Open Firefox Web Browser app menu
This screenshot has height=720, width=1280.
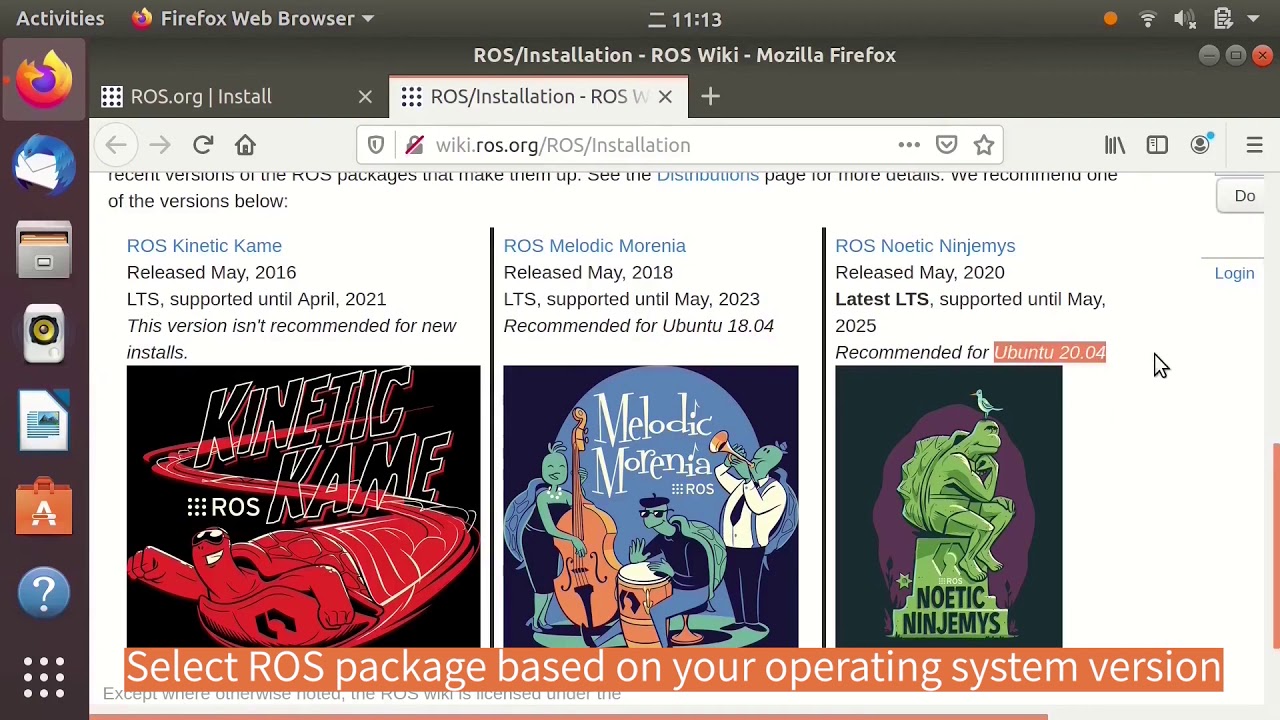click(252, 18)
